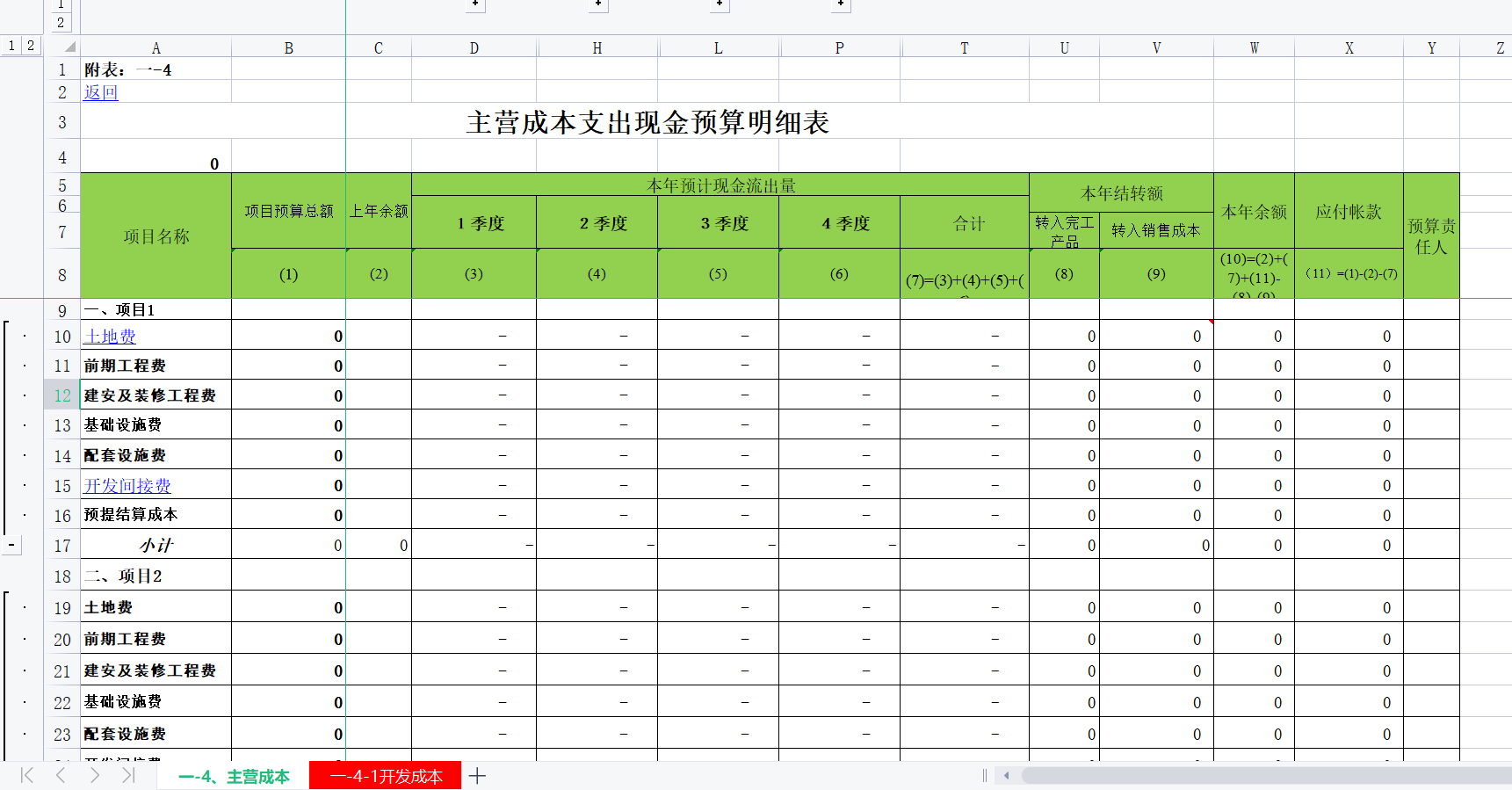Select row 12 header
The height and width of the screenshot is (790, 1512).
[x=62, y=395]
